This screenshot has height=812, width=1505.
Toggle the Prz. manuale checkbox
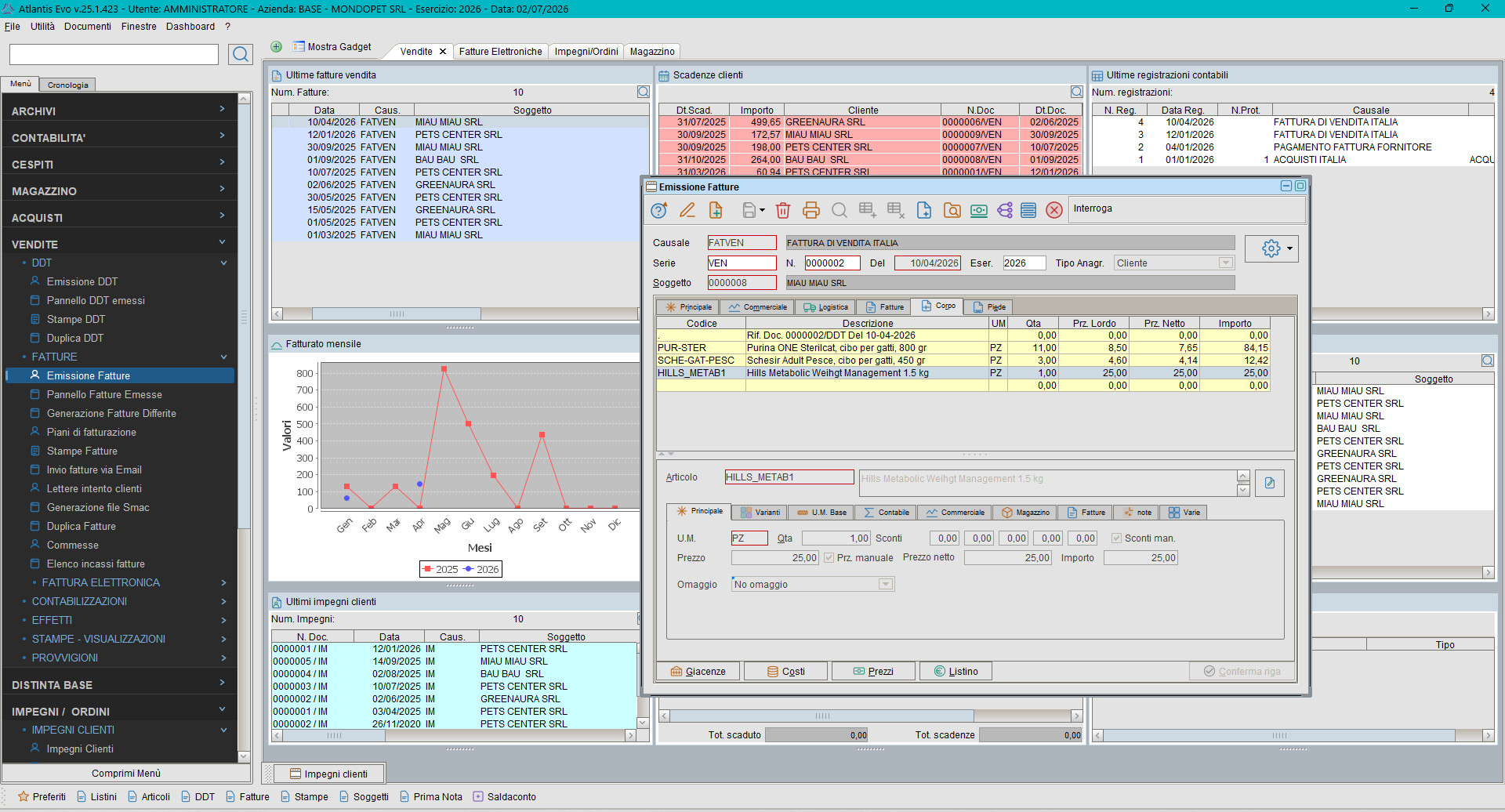click(x=829, y=558)
